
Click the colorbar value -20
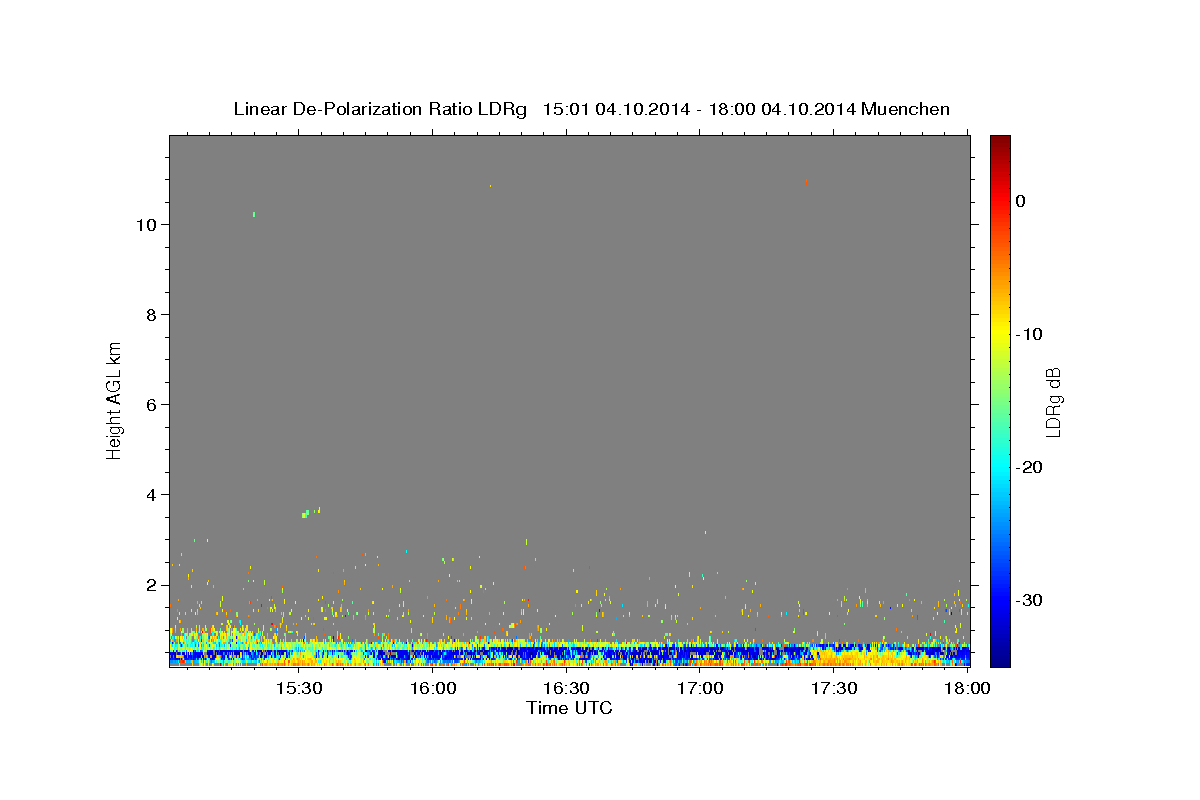click(1029, 467)
